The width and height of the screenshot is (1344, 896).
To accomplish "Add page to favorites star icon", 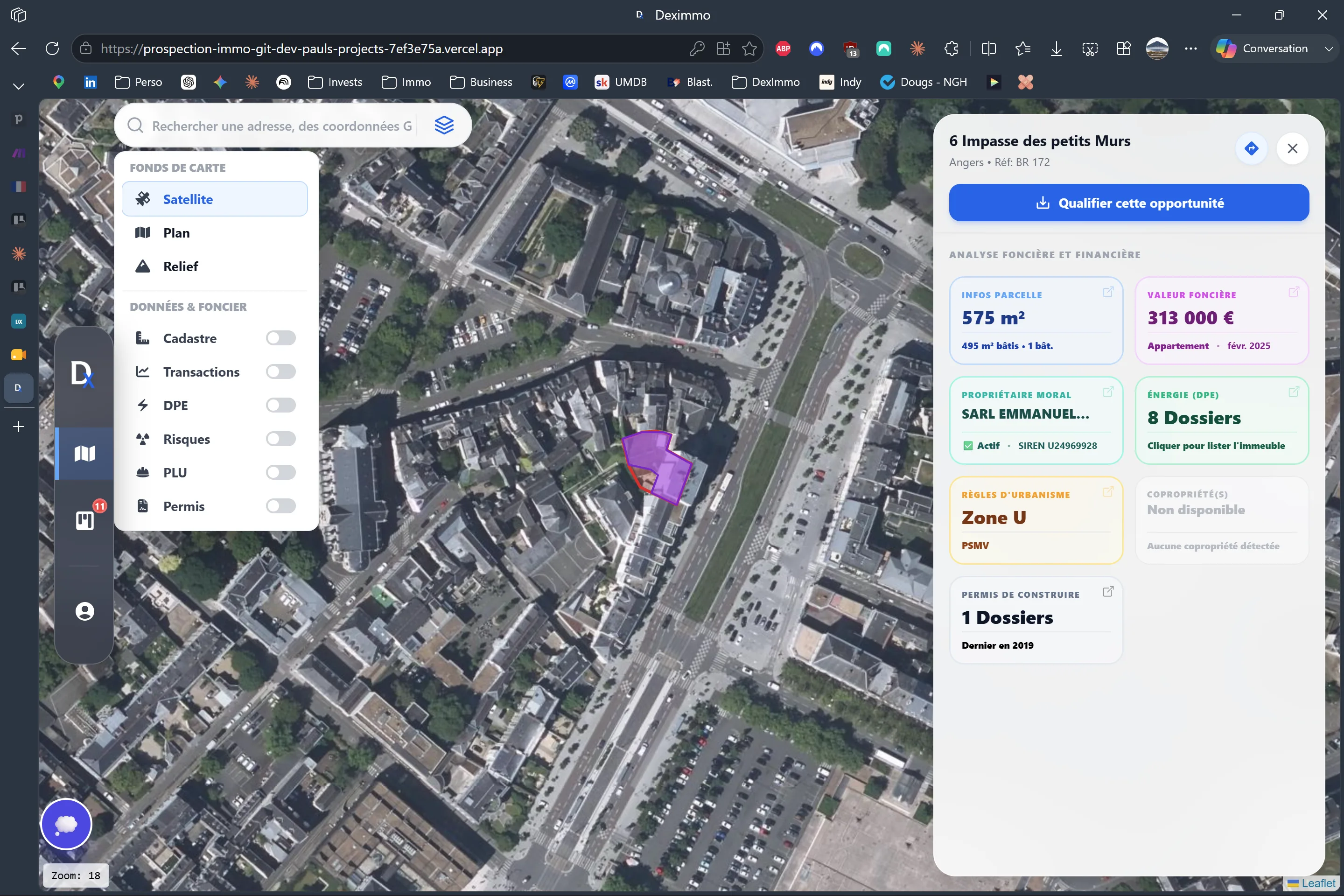I will [x=749, y=49].
